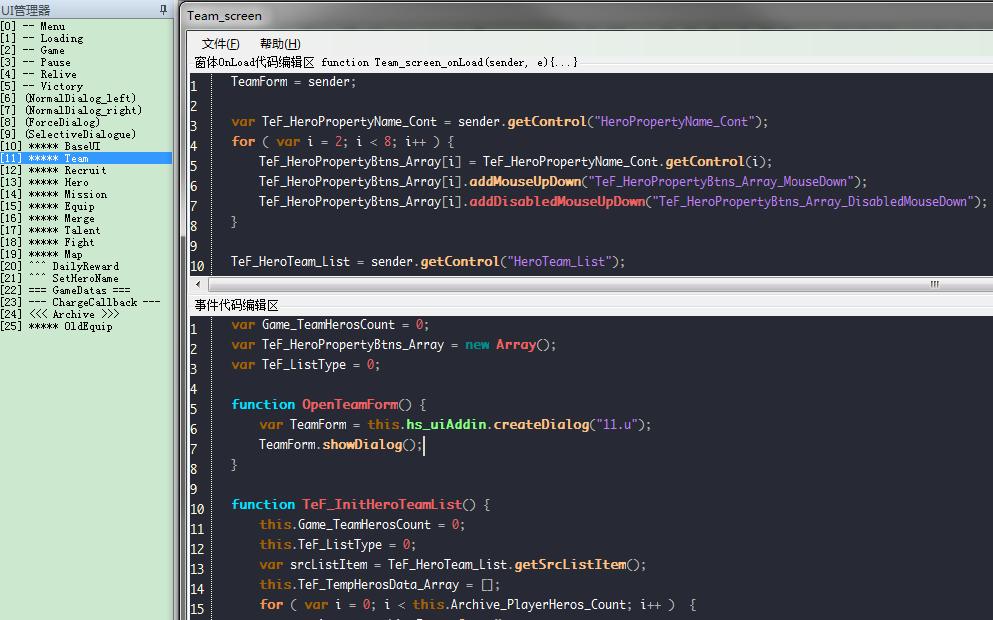Click 'new Array()' in event code
This screenshot has height=620, width=993.
tap(510, 345)
